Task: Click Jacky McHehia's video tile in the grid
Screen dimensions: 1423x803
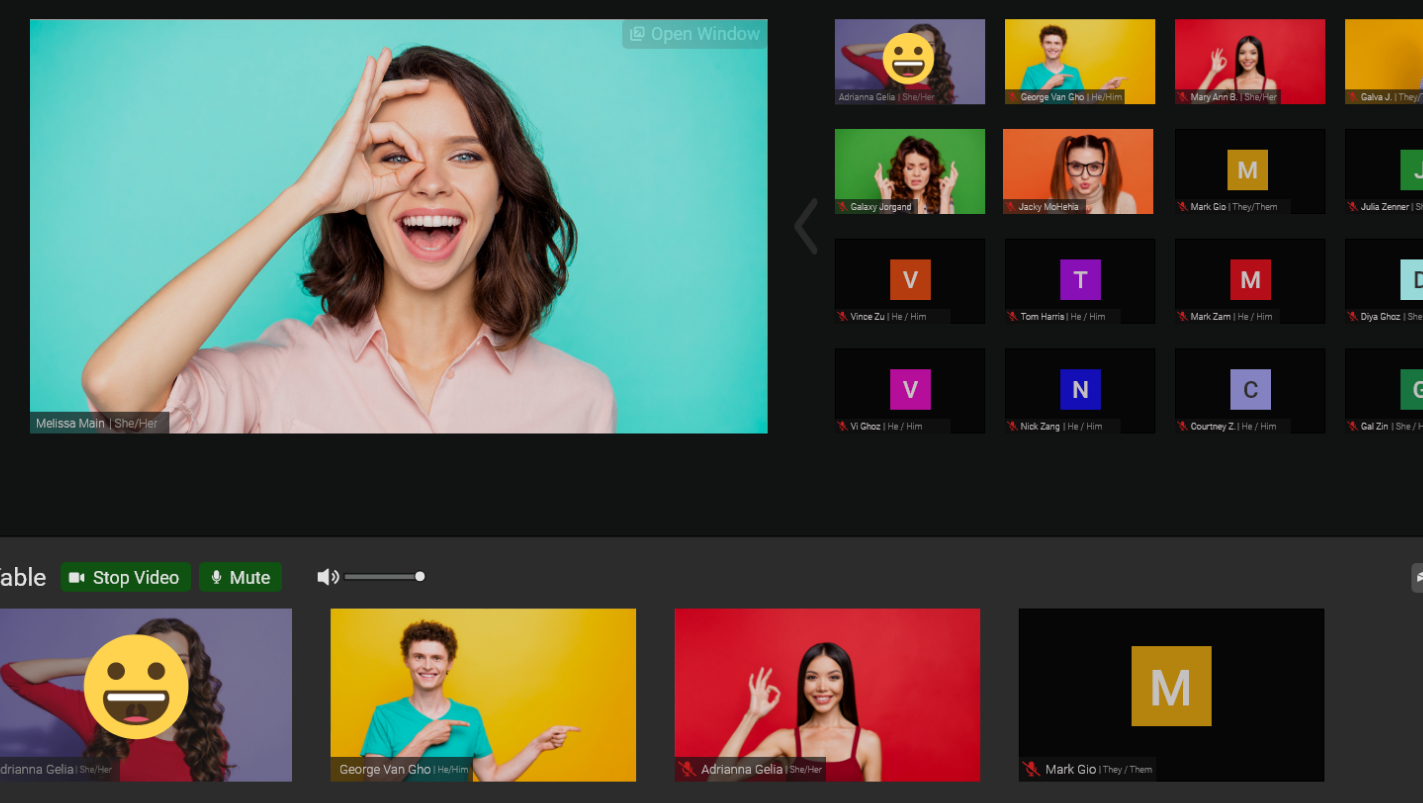Action: tap(1079, 170)
